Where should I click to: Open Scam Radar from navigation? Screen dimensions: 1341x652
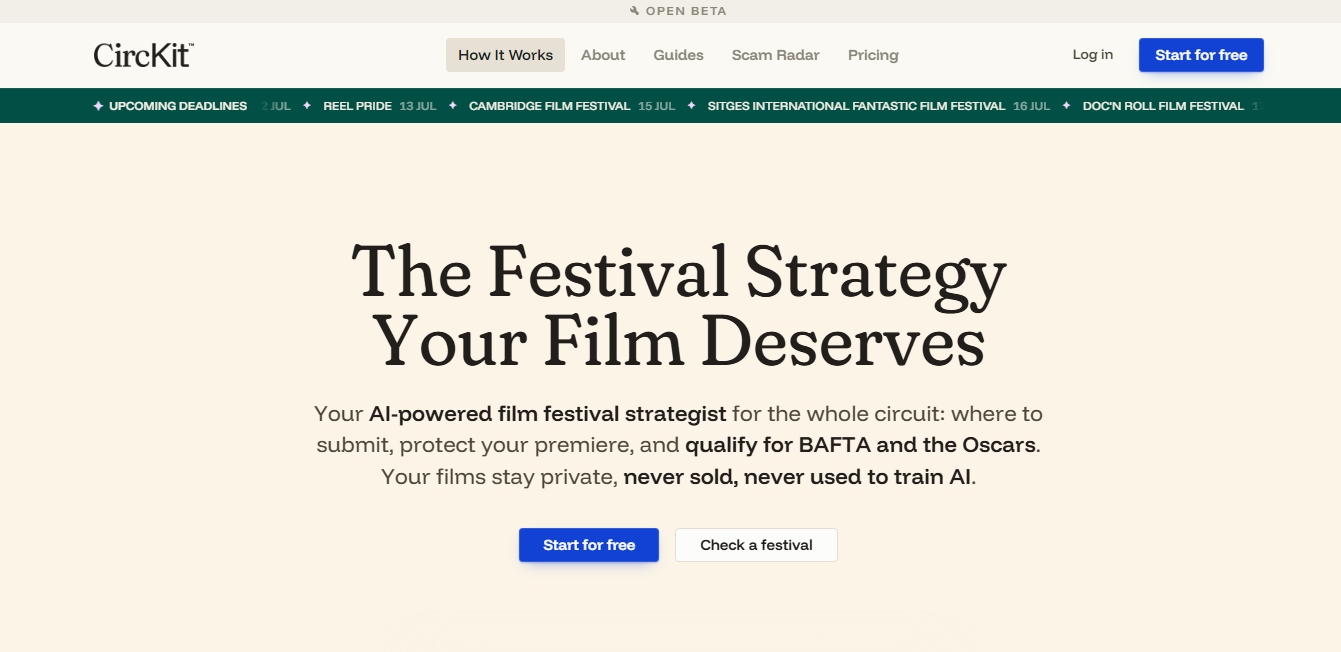776,55
